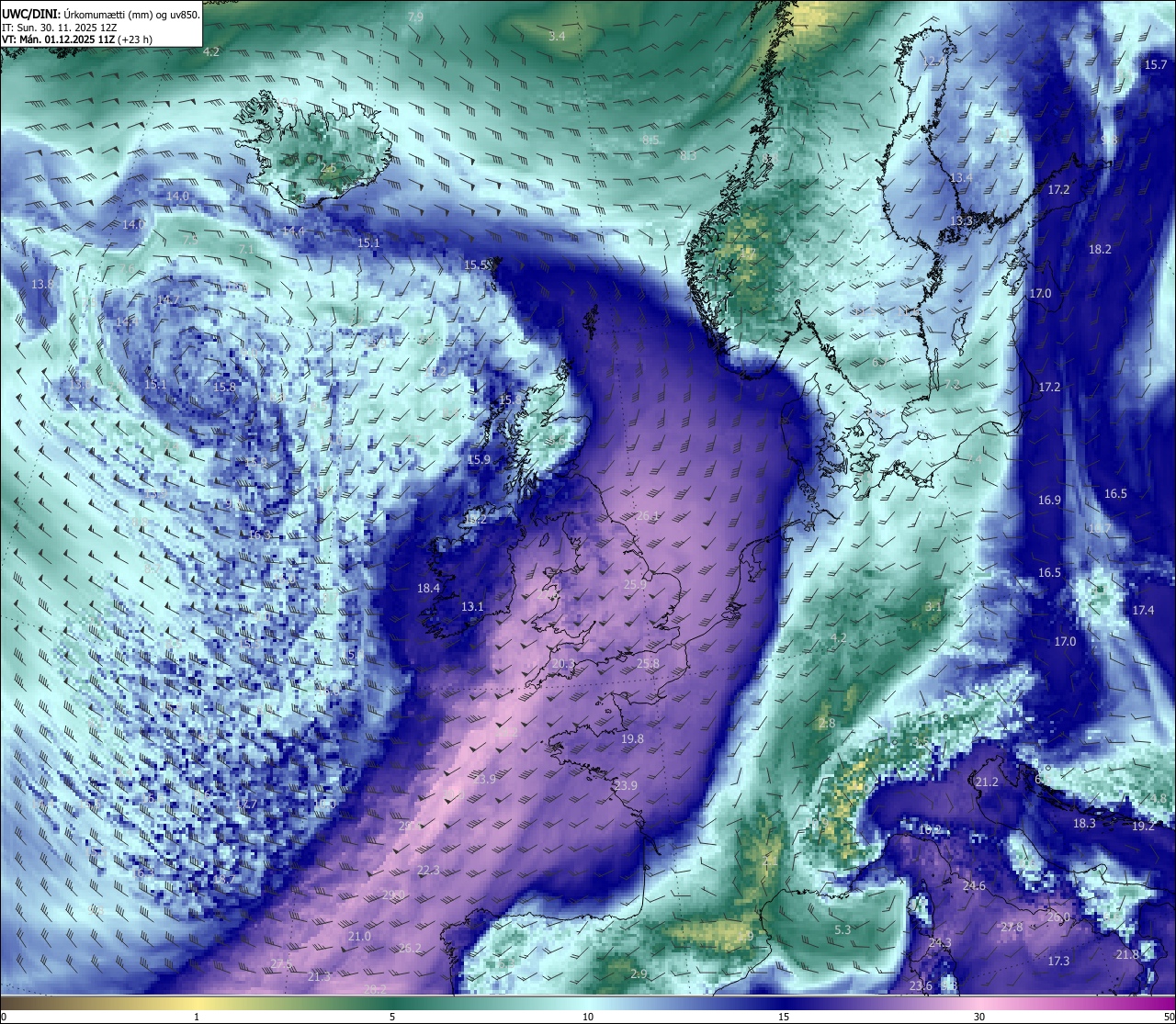The width and height of the screenshot is (1176, 1024).
Task: Click the 27.8 value over the Tyrrhenian Sea
Action: click(x=1012, y=927)
